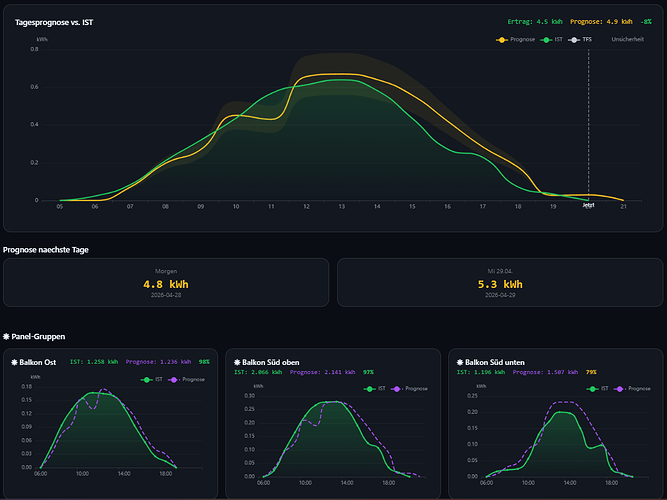Click the yellow Prognose legend marker in main chart

tap(502, 40)
